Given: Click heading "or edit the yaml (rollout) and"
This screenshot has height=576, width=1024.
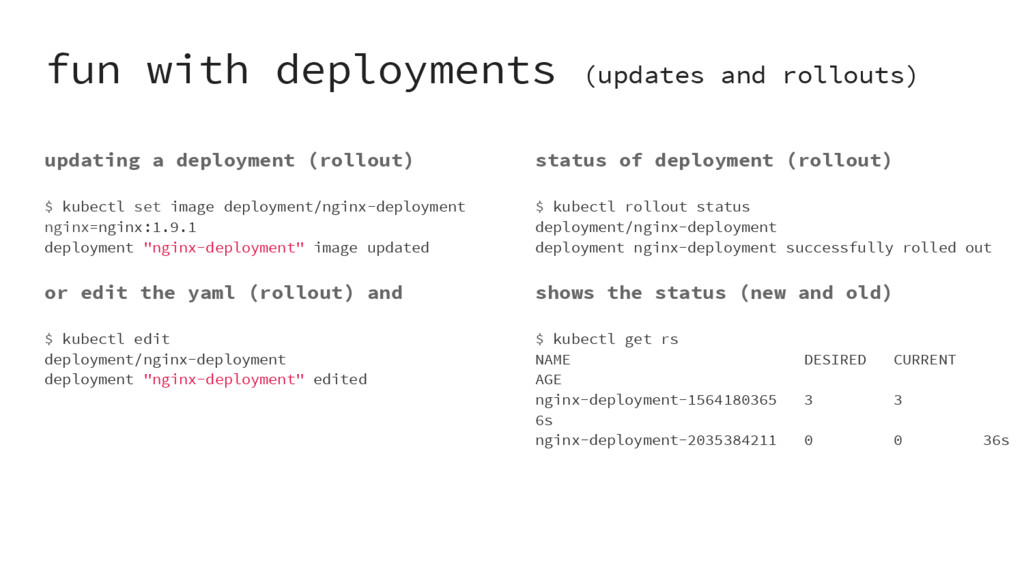Looking at the screenshot, I should (x=223, y=293).
